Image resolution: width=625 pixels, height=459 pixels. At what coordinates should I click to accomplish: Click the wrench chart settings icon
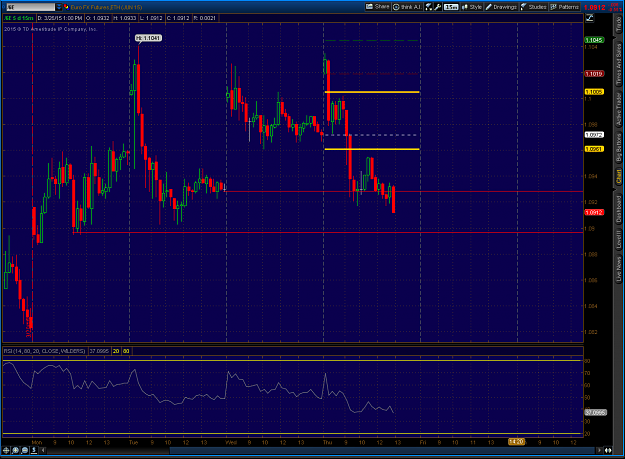[438, 7]
